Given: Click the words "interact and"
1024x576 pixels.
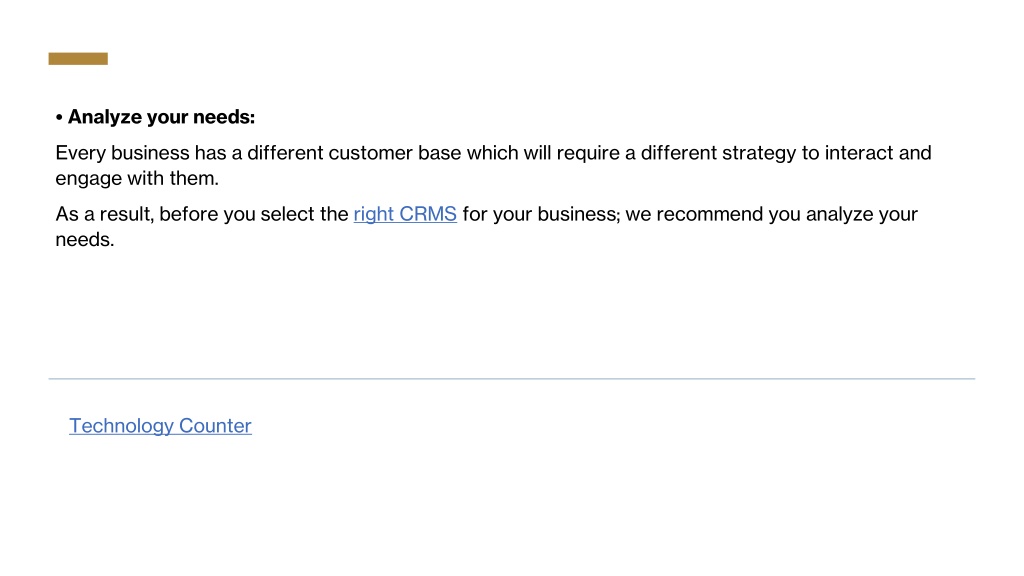Looking at the screenshot, I should tap(878, 153).
